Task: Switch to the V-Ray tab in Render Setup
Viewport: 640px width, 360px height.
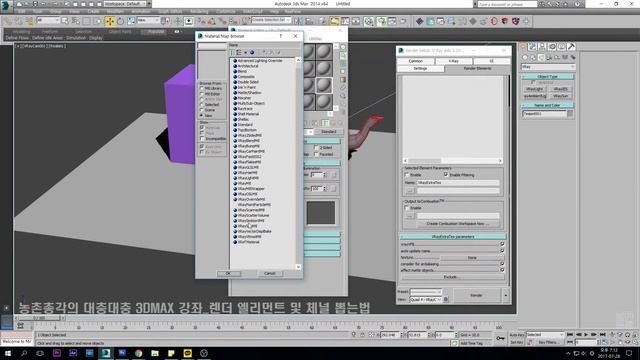Action: click(x=453, y=61)
